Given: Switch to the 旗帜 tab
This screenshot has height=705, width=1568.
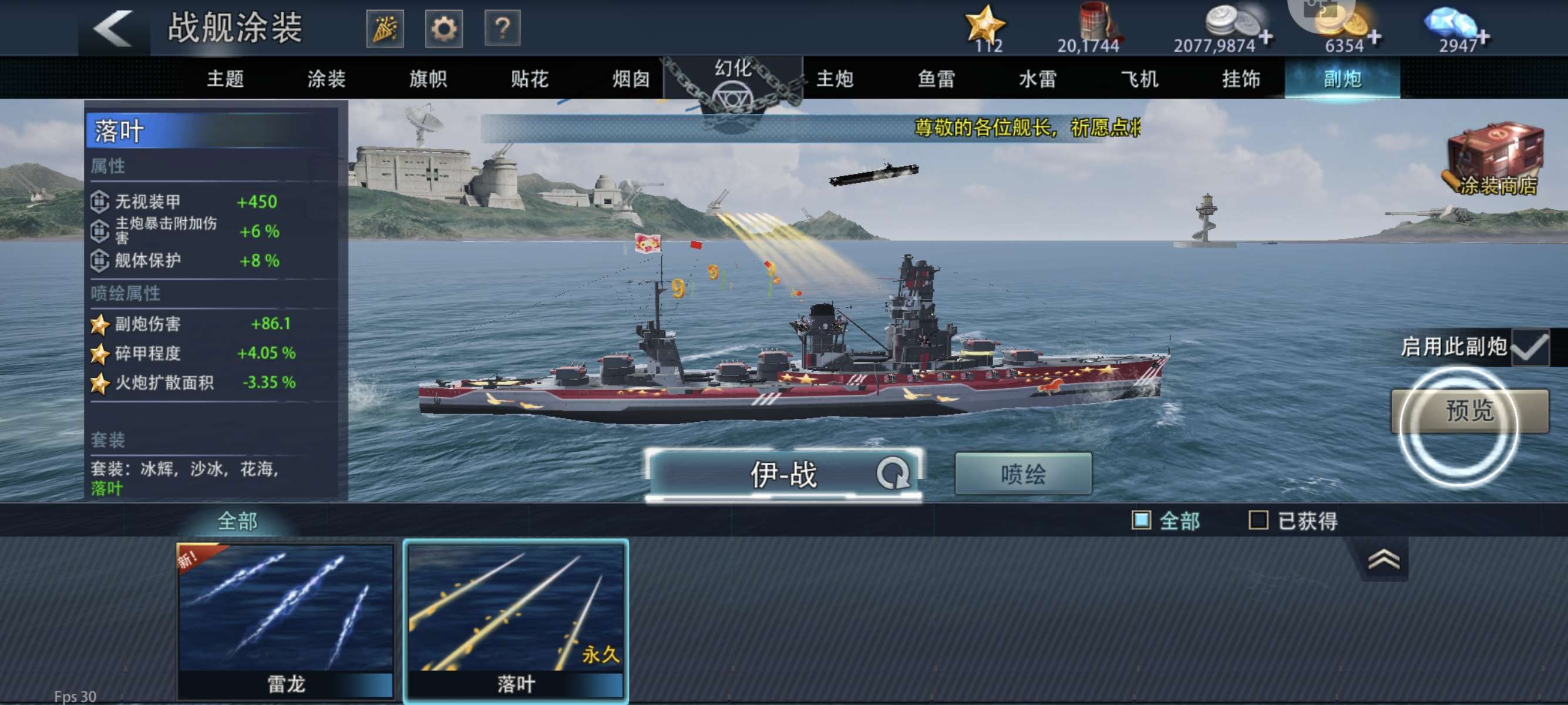Looking at the screenshot, I should (428, 79).
